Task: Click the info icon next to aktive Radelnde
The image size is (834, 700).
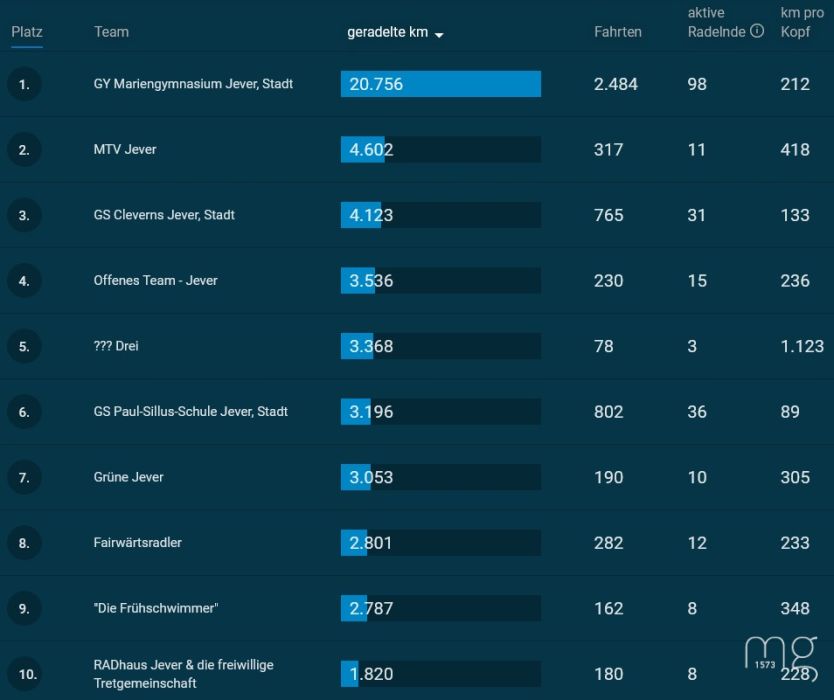Action: coord(756,31)
